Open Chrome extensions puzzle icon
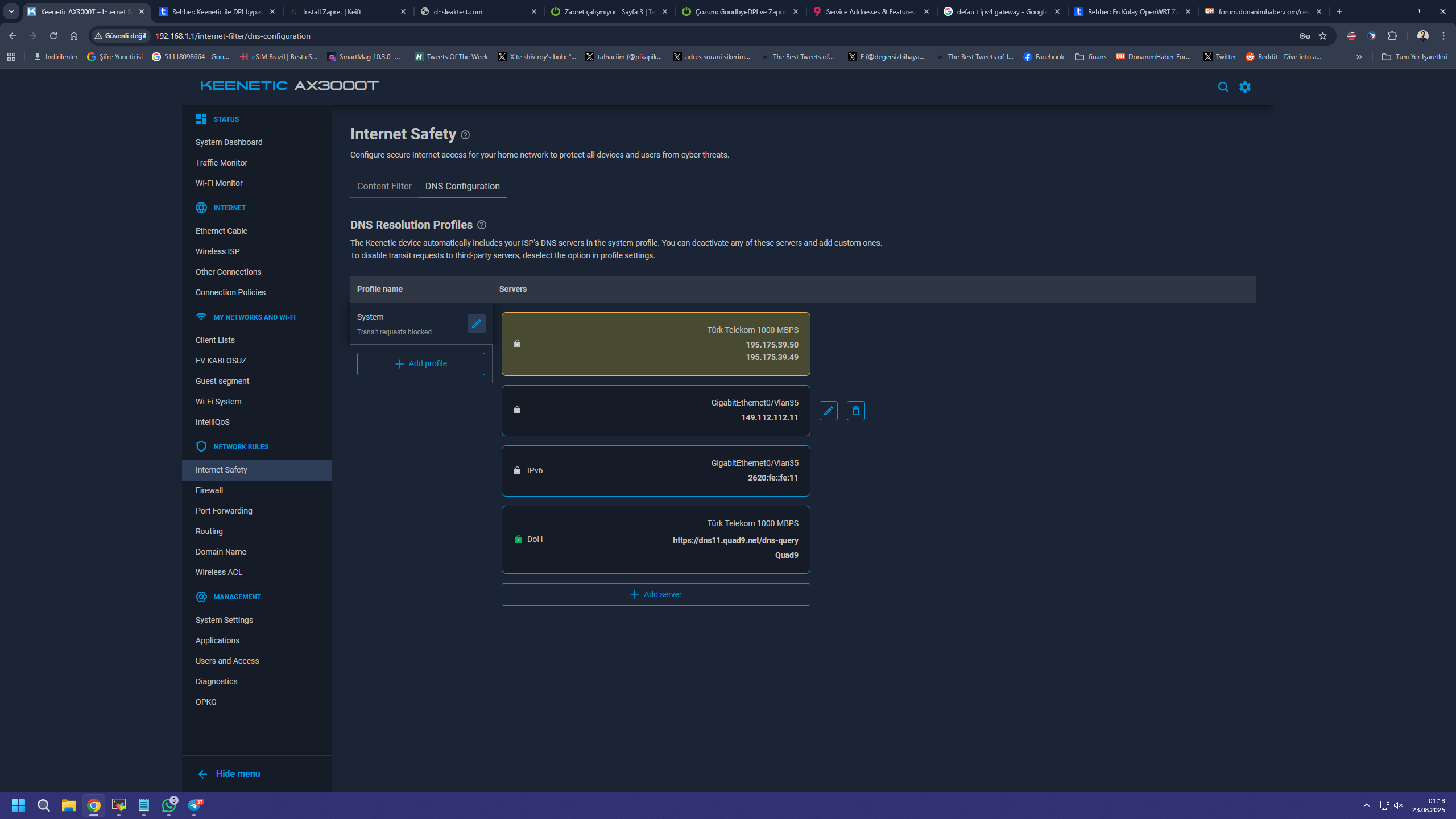1456x819 pixels. 1392,36
